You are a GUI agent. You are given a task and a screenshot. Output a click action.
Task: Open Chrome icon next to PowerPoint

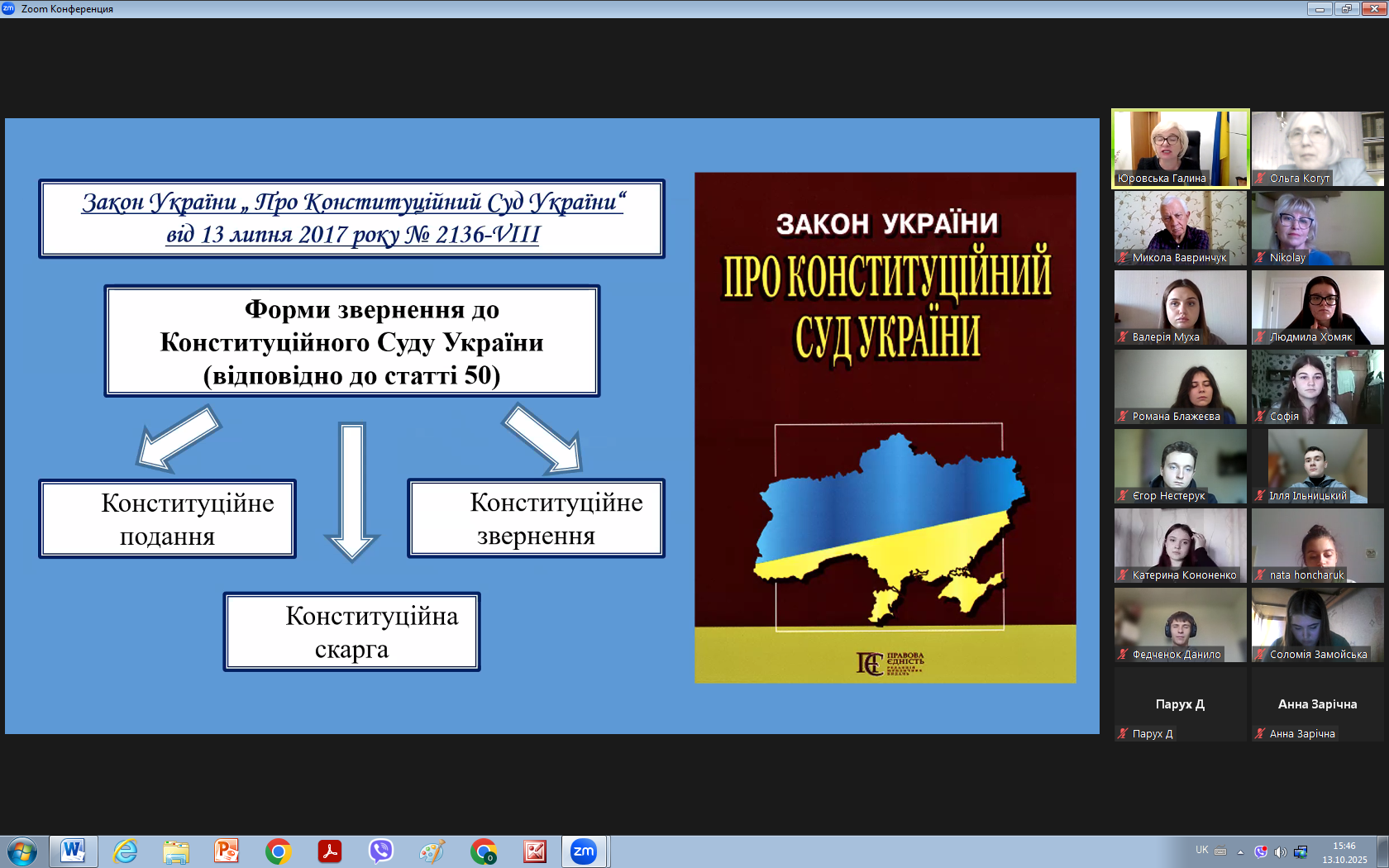click(279, 851)
